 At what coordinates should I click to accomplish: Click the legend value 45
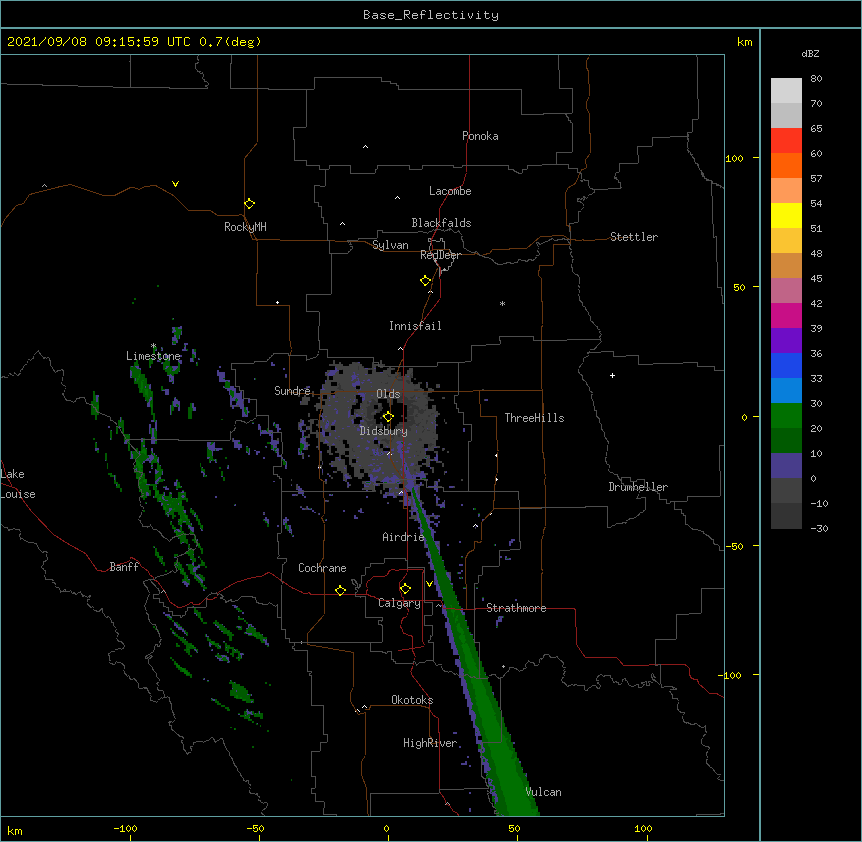point(816,278)
